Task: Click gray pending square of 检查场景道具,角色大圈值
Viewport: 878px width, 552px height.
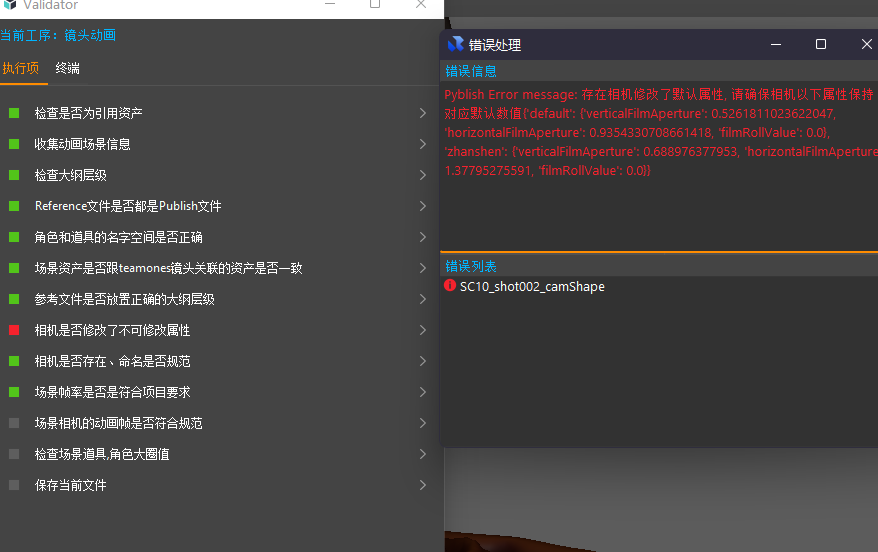Action: [x=14, y=454]
